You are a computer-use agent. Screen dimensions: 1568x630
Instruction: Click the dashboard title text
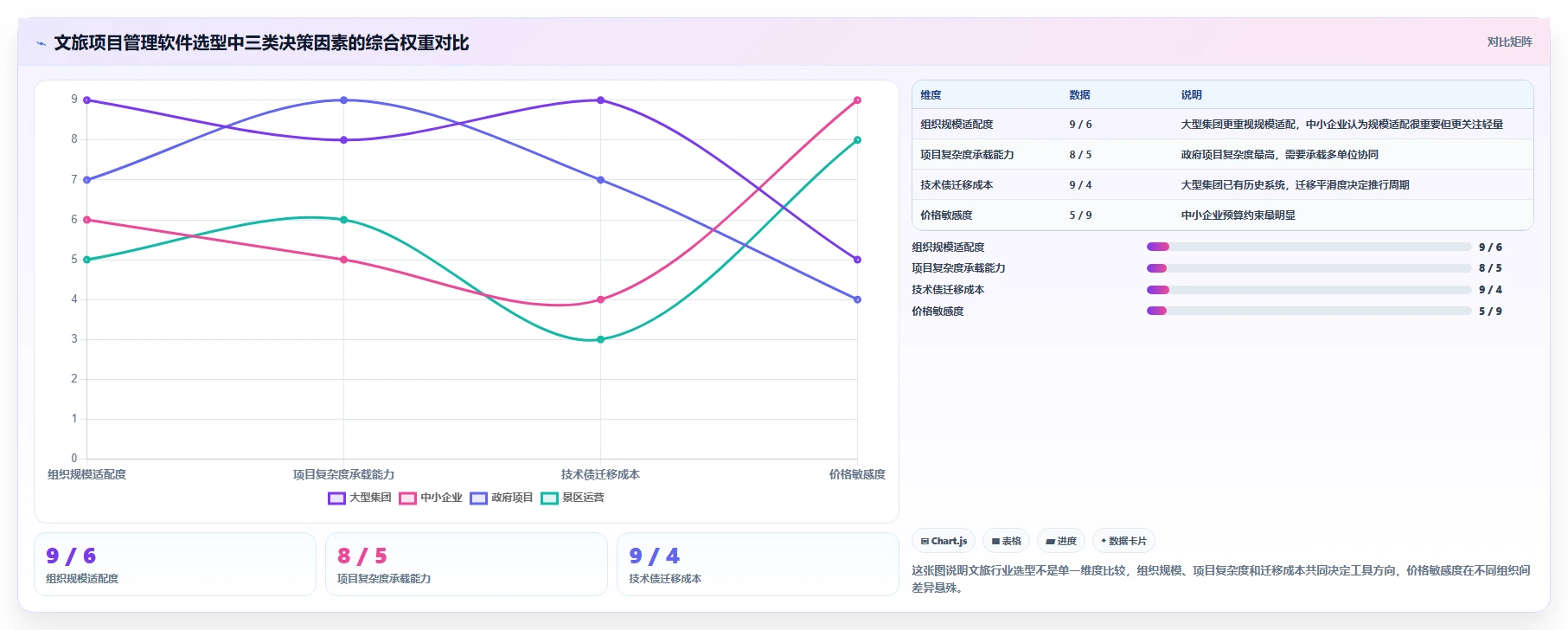tap(261, 42)
